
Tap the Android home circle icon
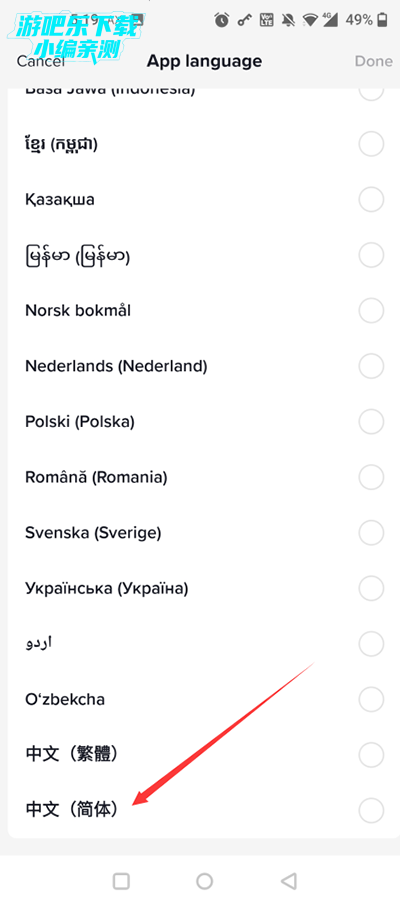point(204,880)
